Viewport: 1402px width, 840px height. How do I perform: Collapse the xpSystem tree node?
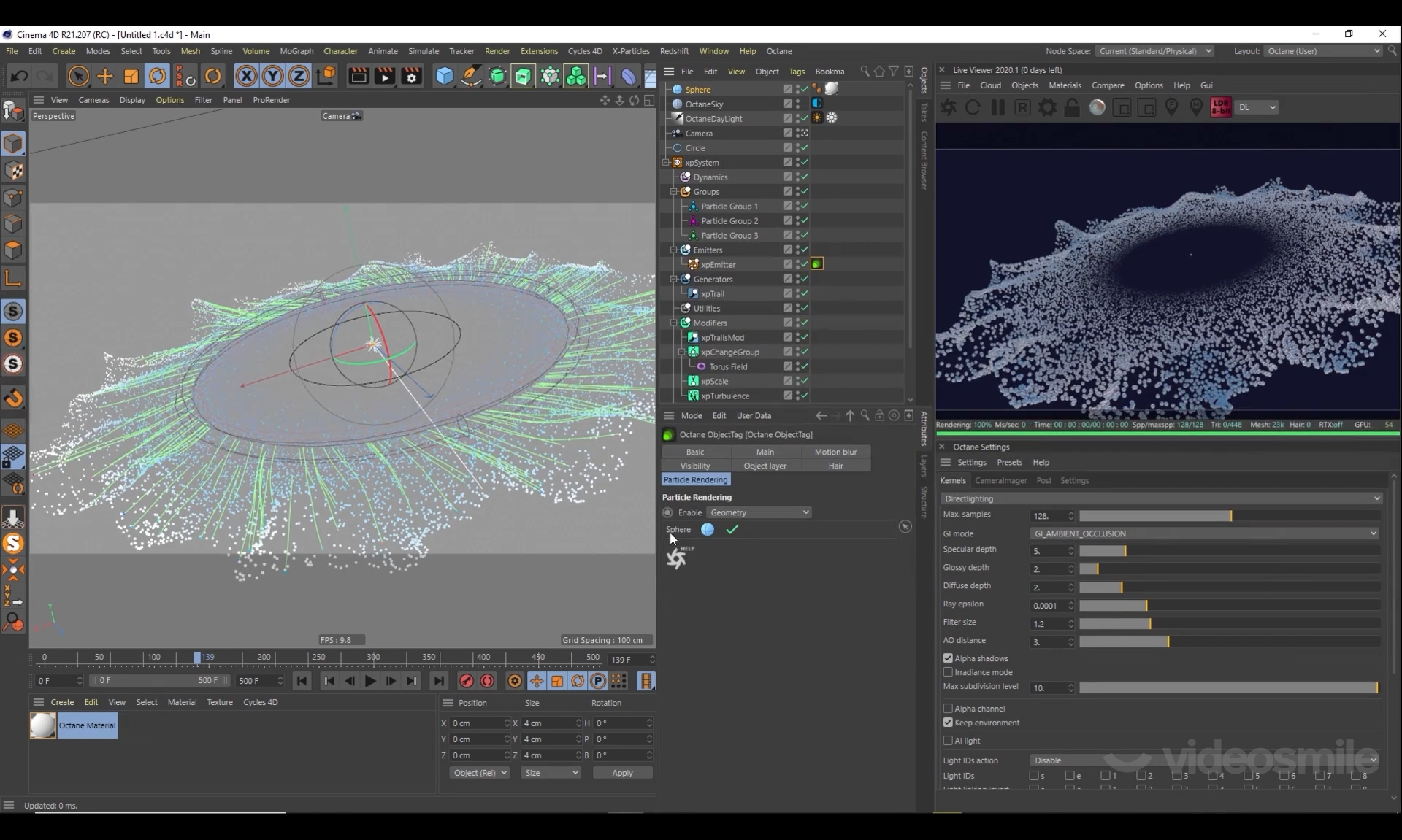[x=666, y=163]
